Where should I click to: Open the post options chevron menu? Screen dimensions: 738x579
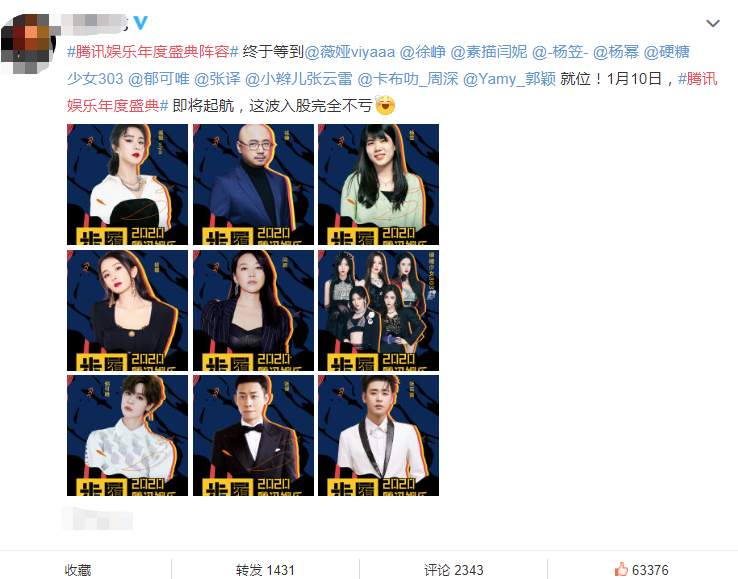713,23
